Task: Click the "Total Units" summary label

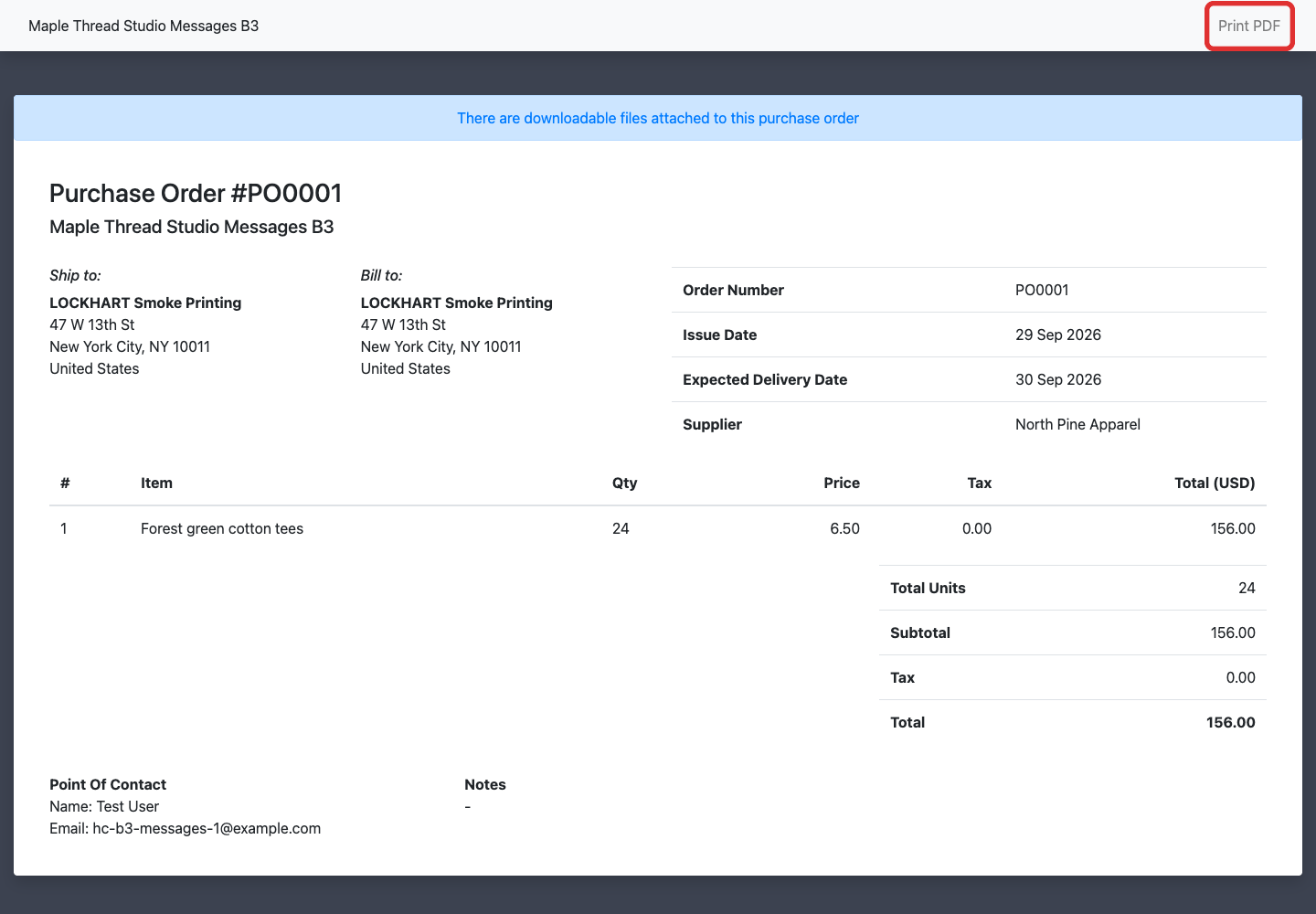Action: [x=928, y=588]
